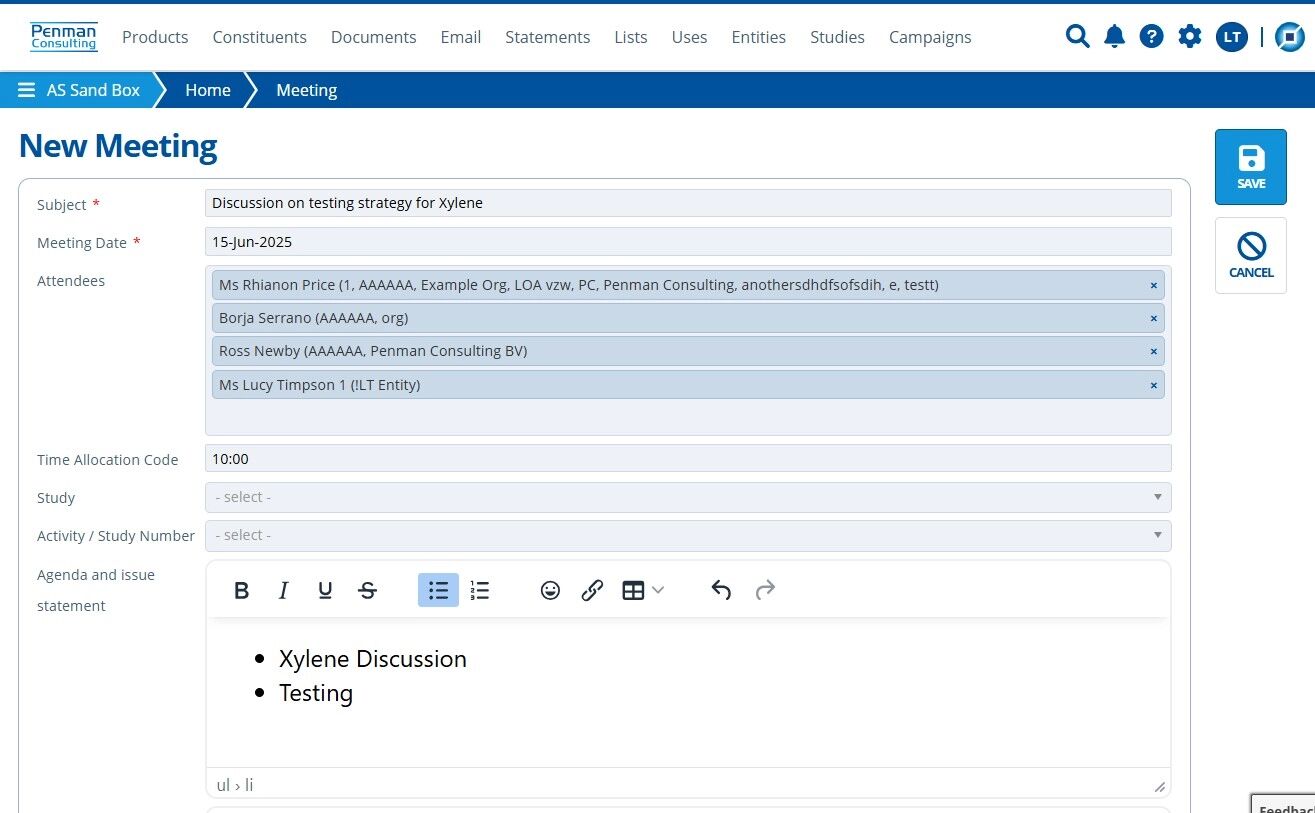Open the Studies menu
The image size is (1315, 813).
click(x=837, y=37)
